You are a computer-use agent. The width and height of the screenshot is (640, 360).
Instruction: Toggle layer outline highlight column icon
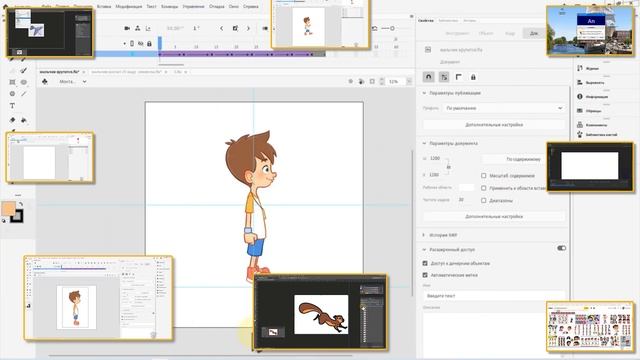132,43
